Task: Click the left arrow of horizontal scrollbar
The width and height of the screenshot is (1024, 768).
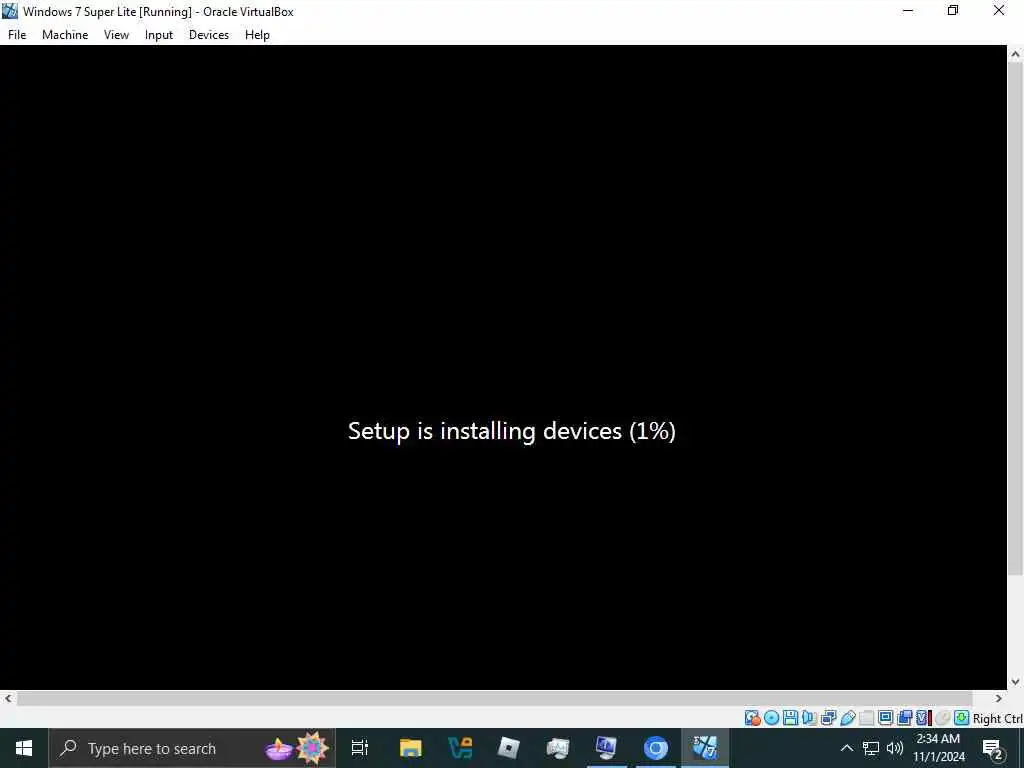Action: tap(8, 698)
